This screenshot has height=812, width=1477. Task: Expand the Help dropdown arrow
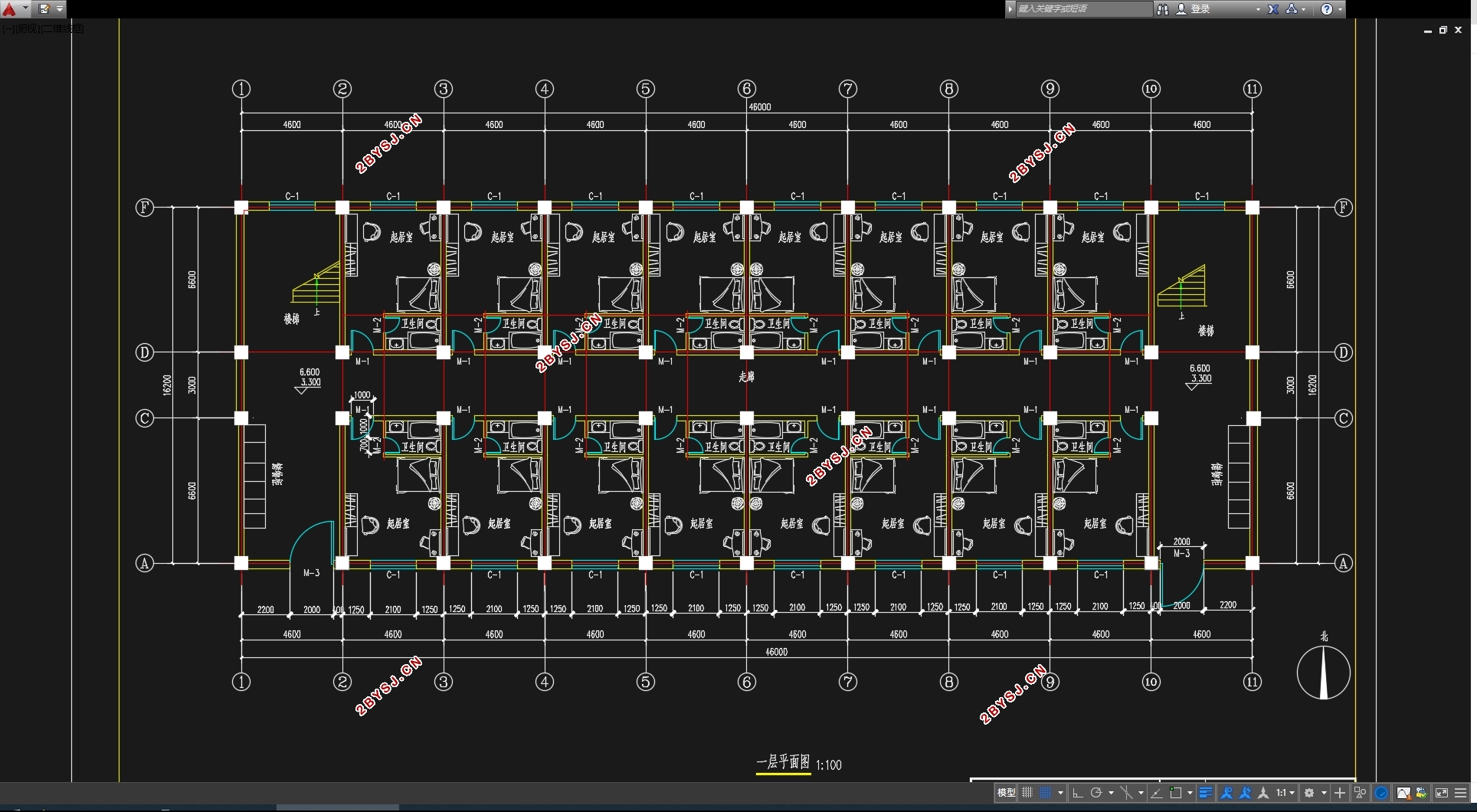tap(1340, 9)
